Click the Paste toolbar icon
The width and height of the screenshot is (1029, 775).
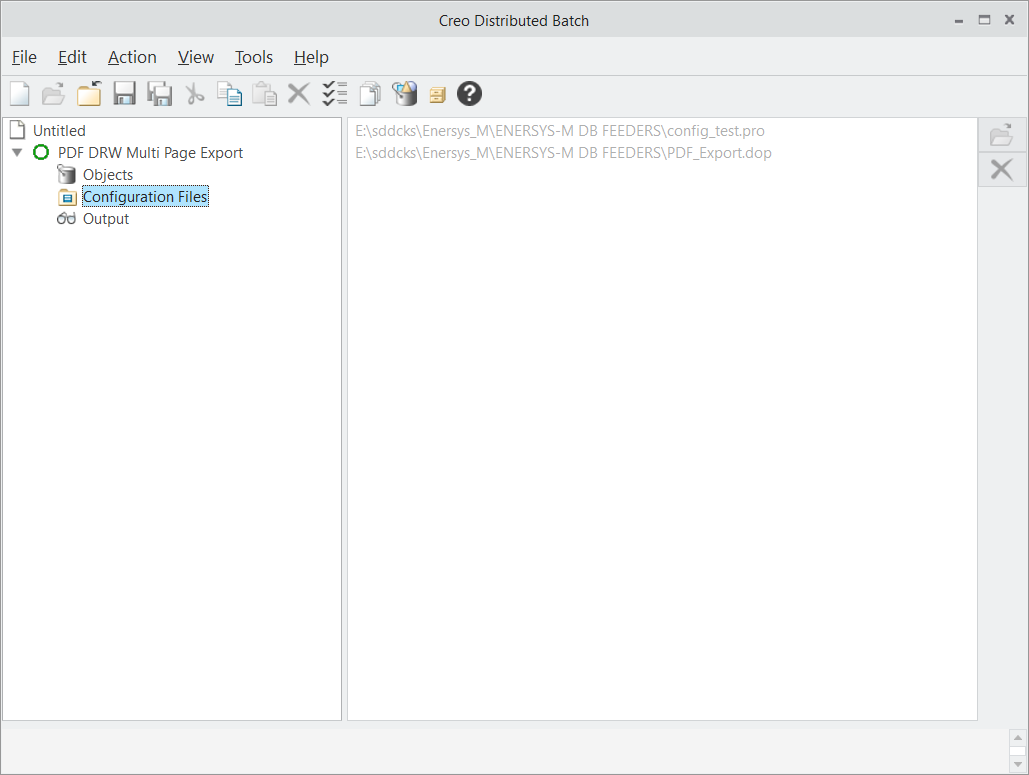264,93
